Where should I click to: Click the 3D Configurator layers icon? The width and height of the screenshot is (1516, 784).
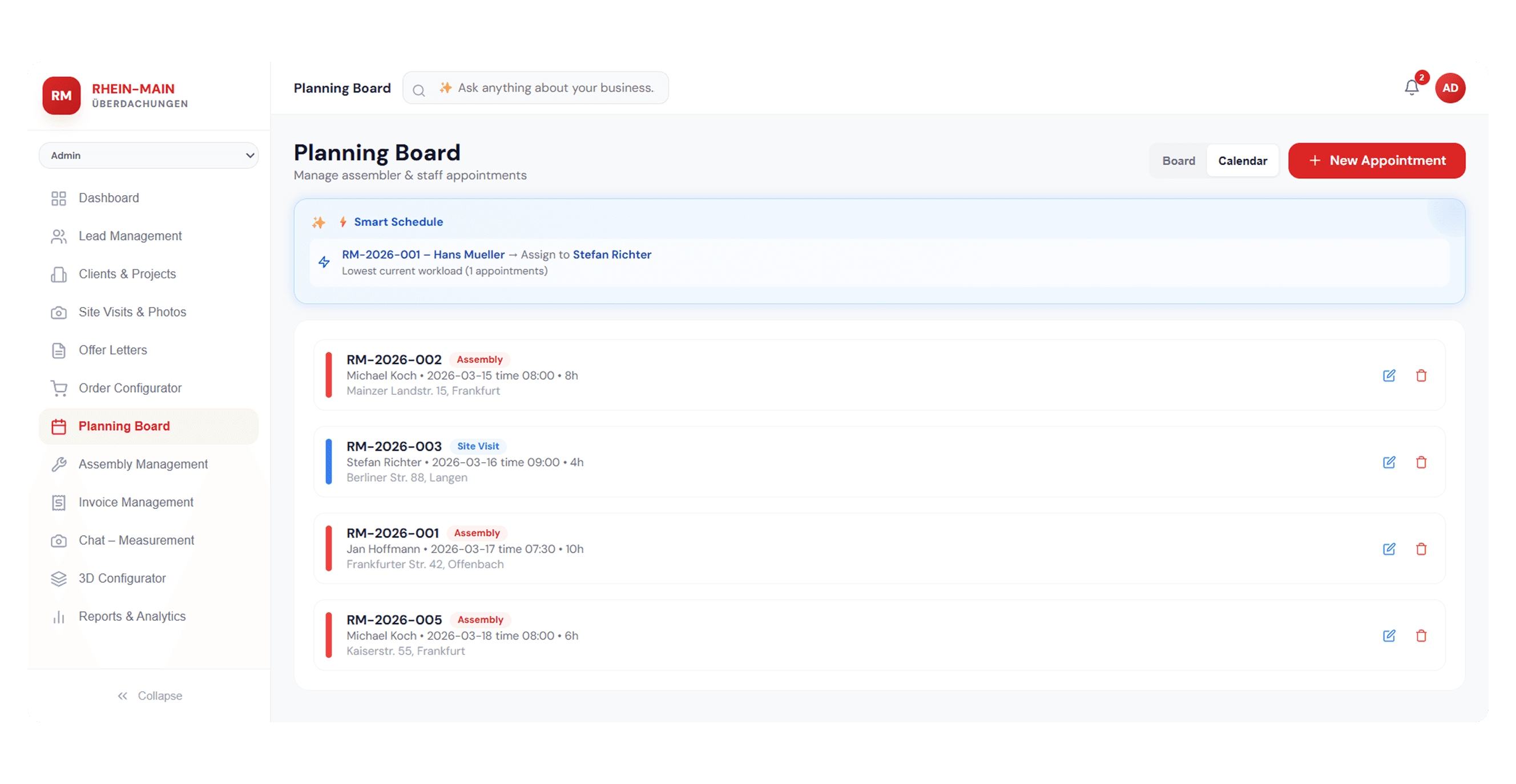(58, 579)
